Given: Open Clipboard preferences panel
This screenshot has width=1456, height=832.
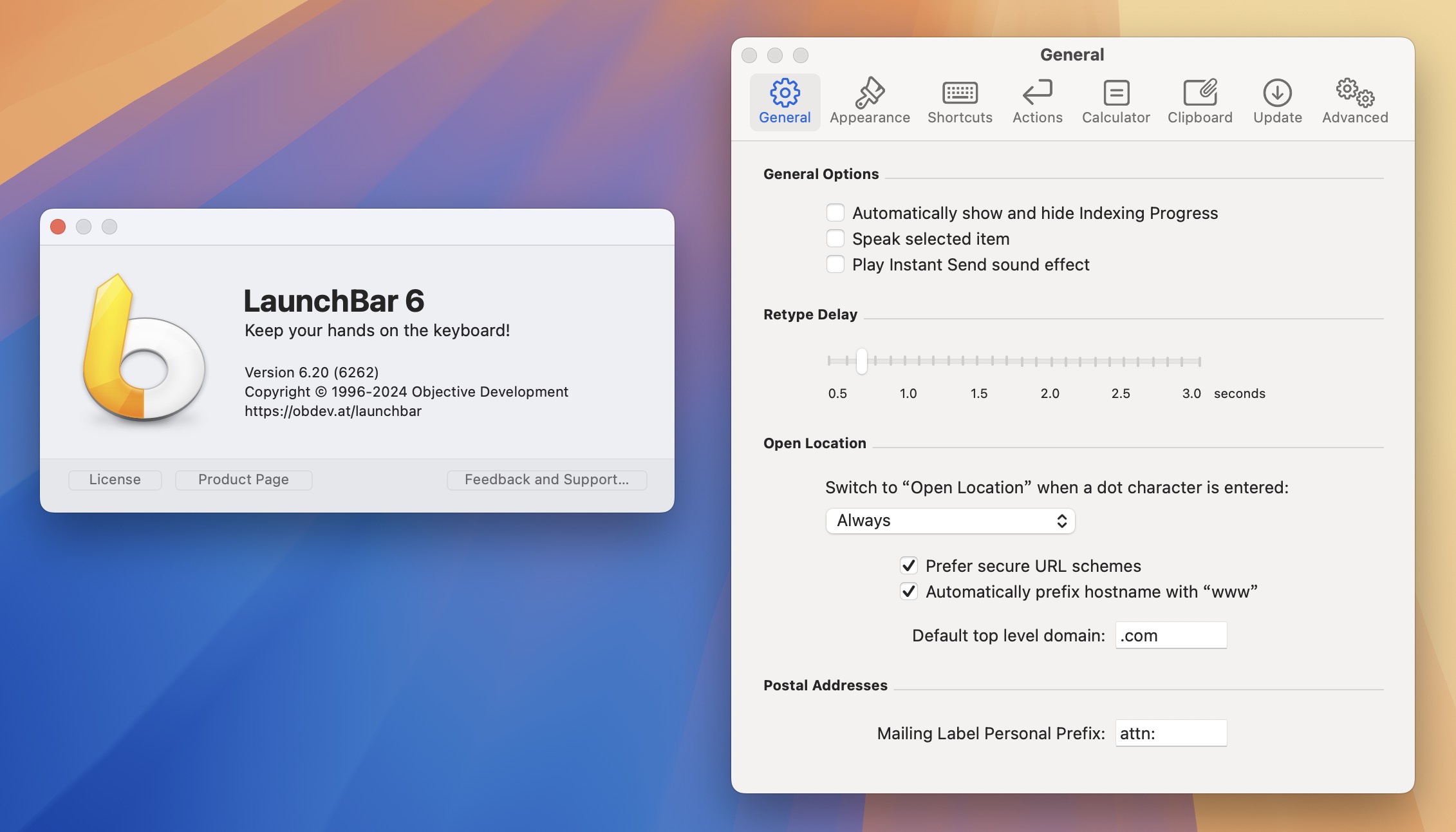Looking at the screenshot, I should click(x=1200, y=99).
